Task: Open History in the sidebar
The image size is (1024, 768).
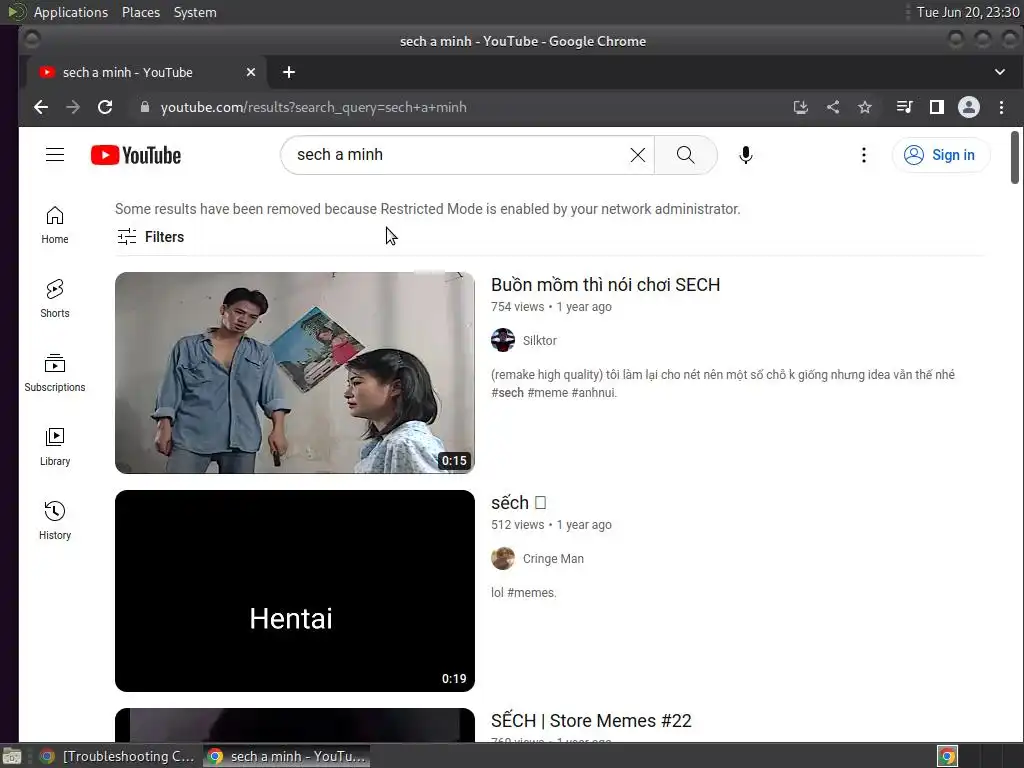Action: 55,520
